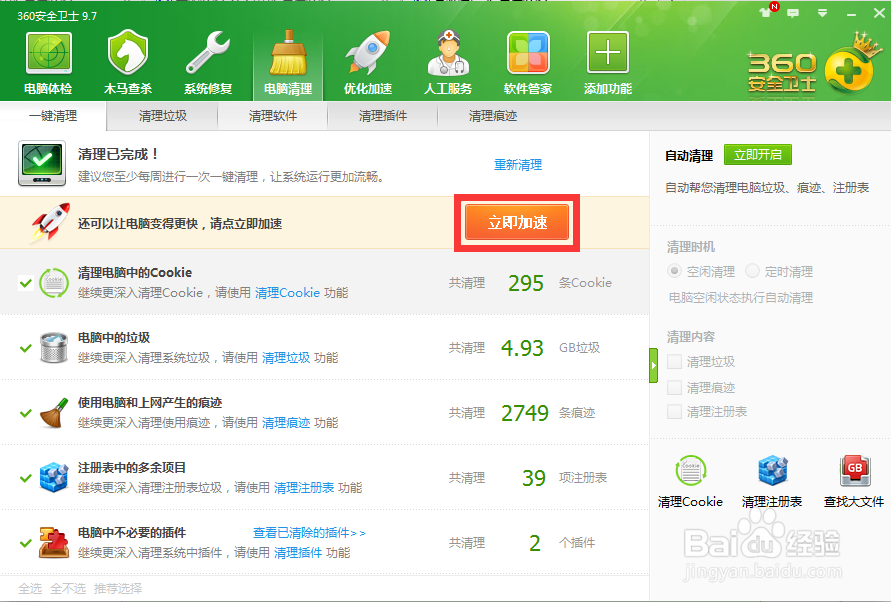Open 清理插件 link in plugin row

pyautogui.click(x=298, y=553)
